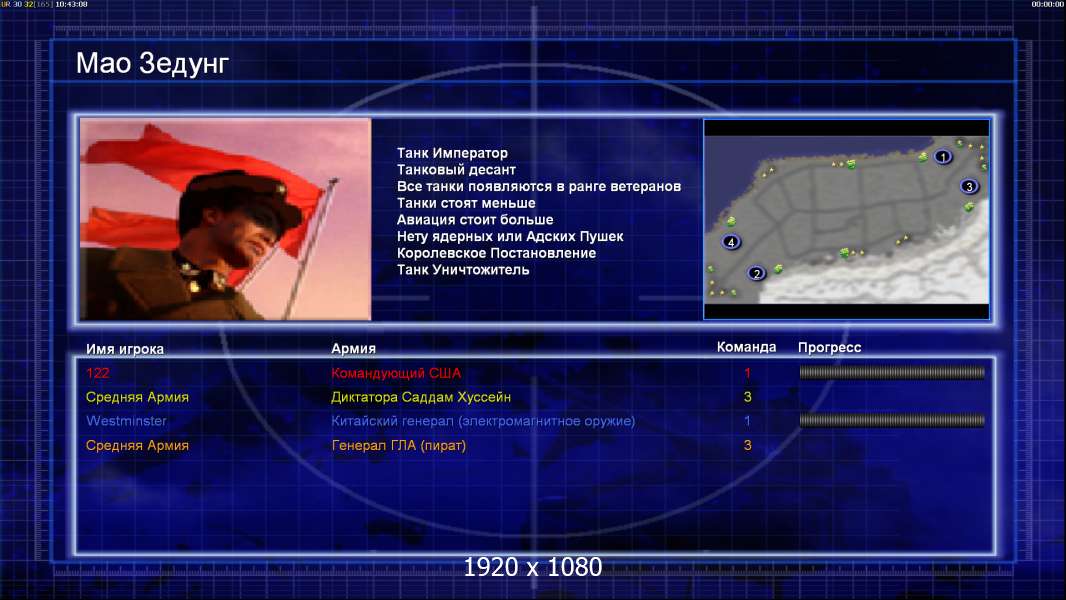
Task: Click 'Танки стоят меньше' line
Action: [x=466, y=203]
